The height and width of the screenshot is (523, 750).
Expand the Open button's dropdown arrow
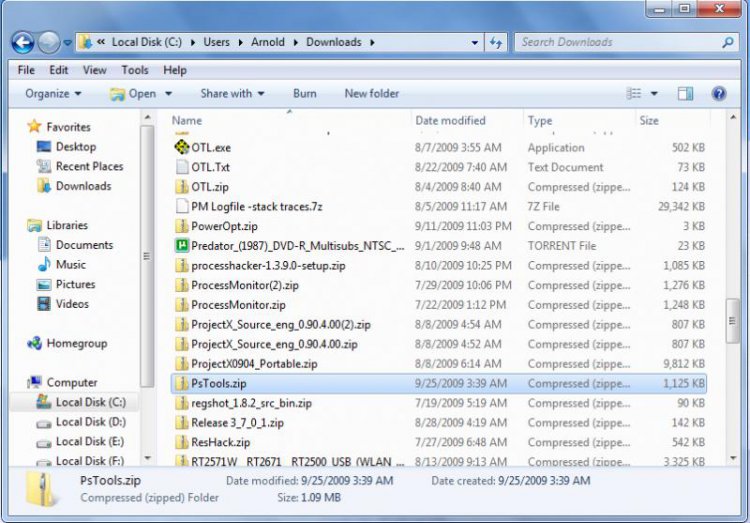(x=168, y=94)
